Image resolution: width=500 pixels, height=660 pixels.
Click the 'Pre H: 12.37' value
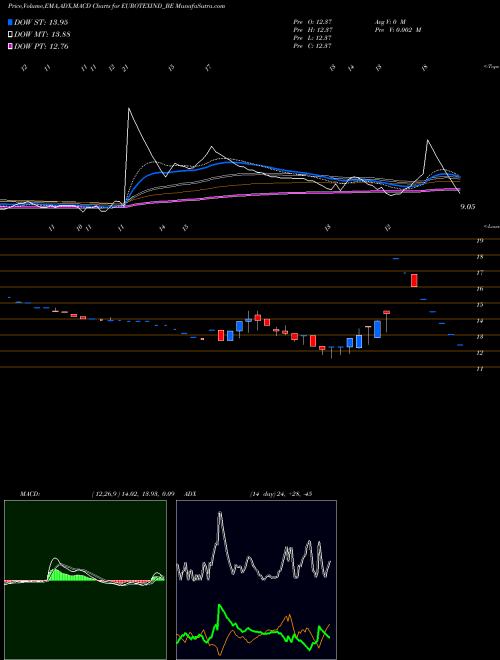[x=313, y=30]
